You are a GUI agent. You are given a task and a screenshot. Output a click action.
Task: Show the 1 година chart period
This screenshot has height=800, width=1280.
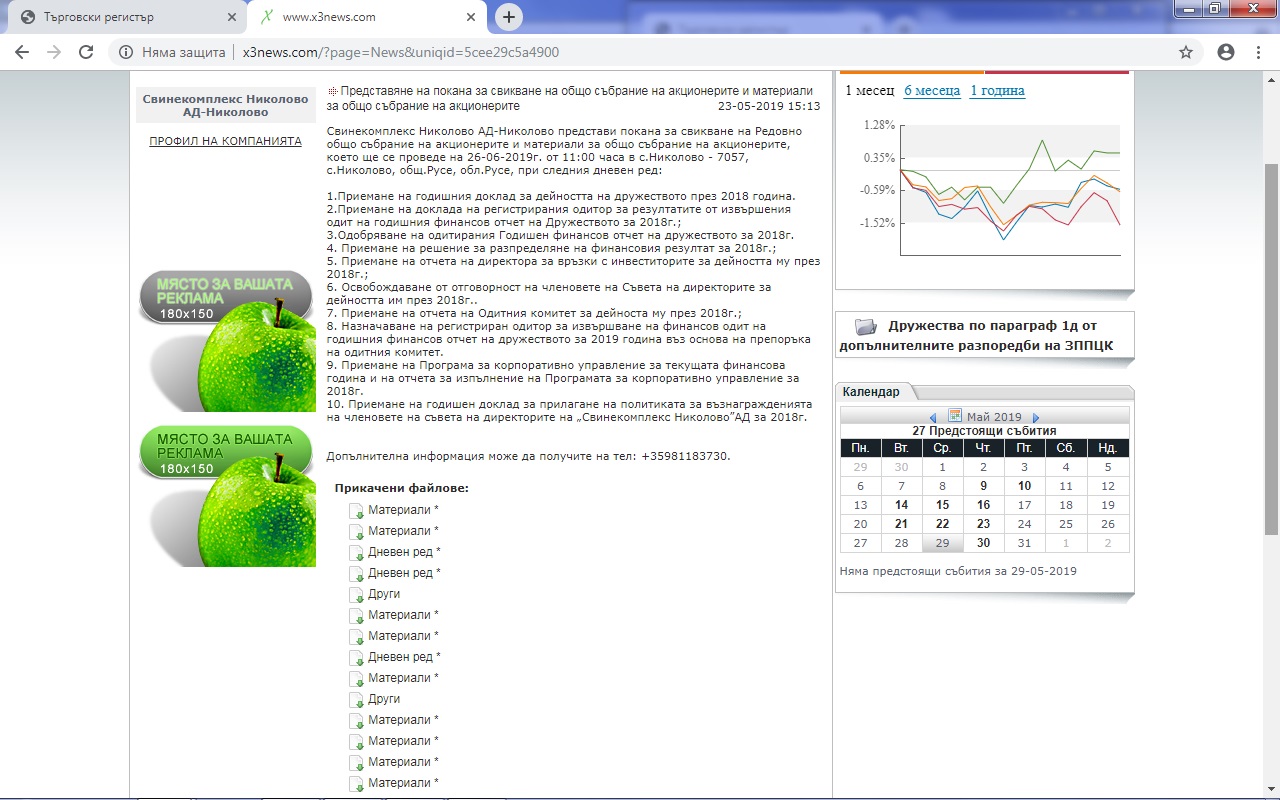(x=997, y=90)
